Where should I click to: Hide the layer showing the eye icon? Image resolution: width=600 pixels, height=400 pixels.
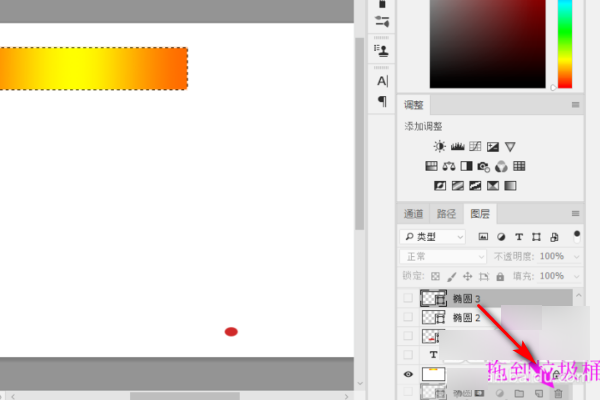[x=408, y=374]
